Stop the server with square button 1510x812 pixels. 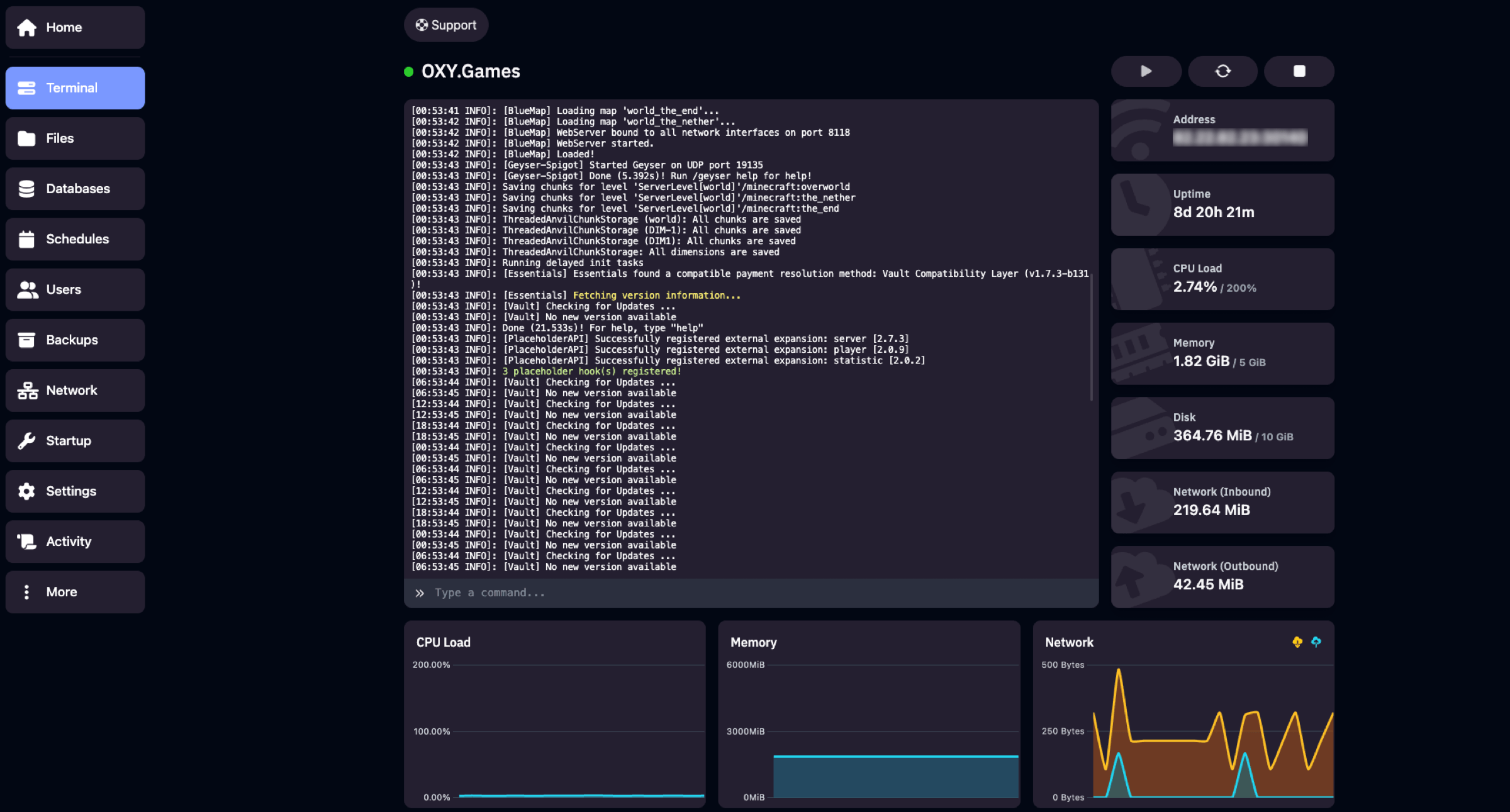1299,71
